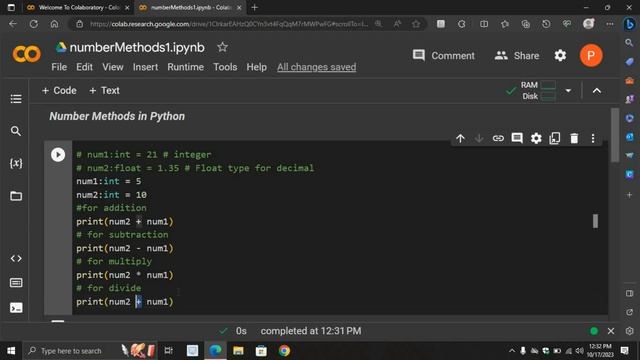Open the Files folder panel
This screenshot has height=360, width=640.
pos(16,196)
